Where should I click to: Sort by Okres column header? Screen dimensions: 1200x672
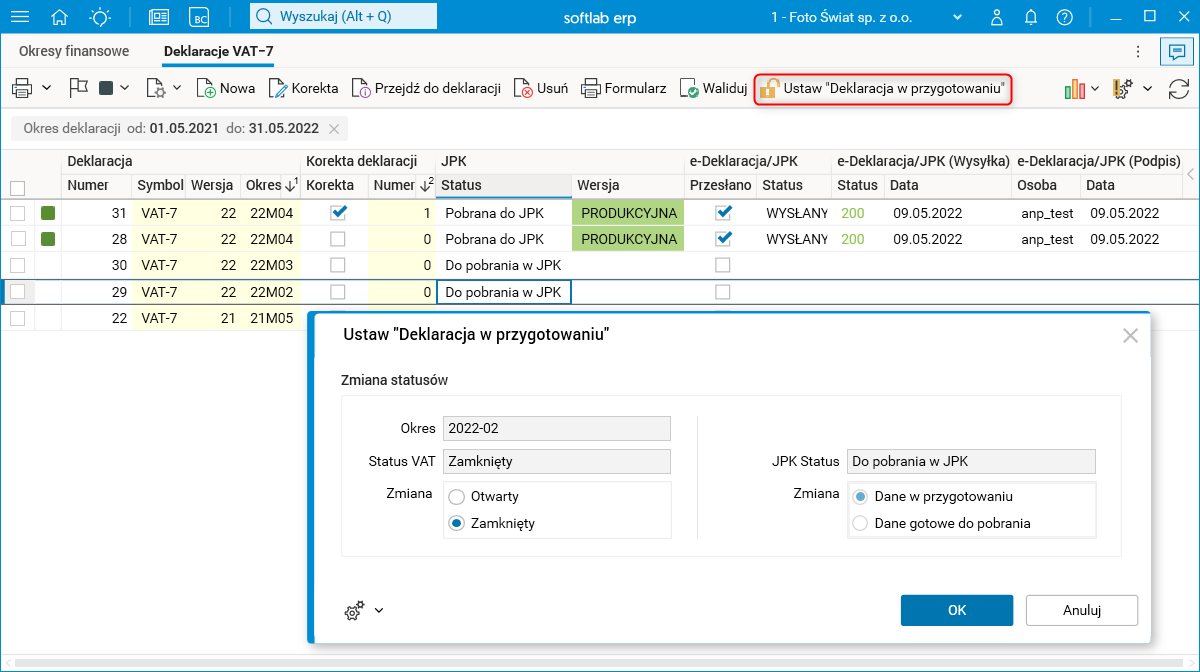[x=271, y=185]
